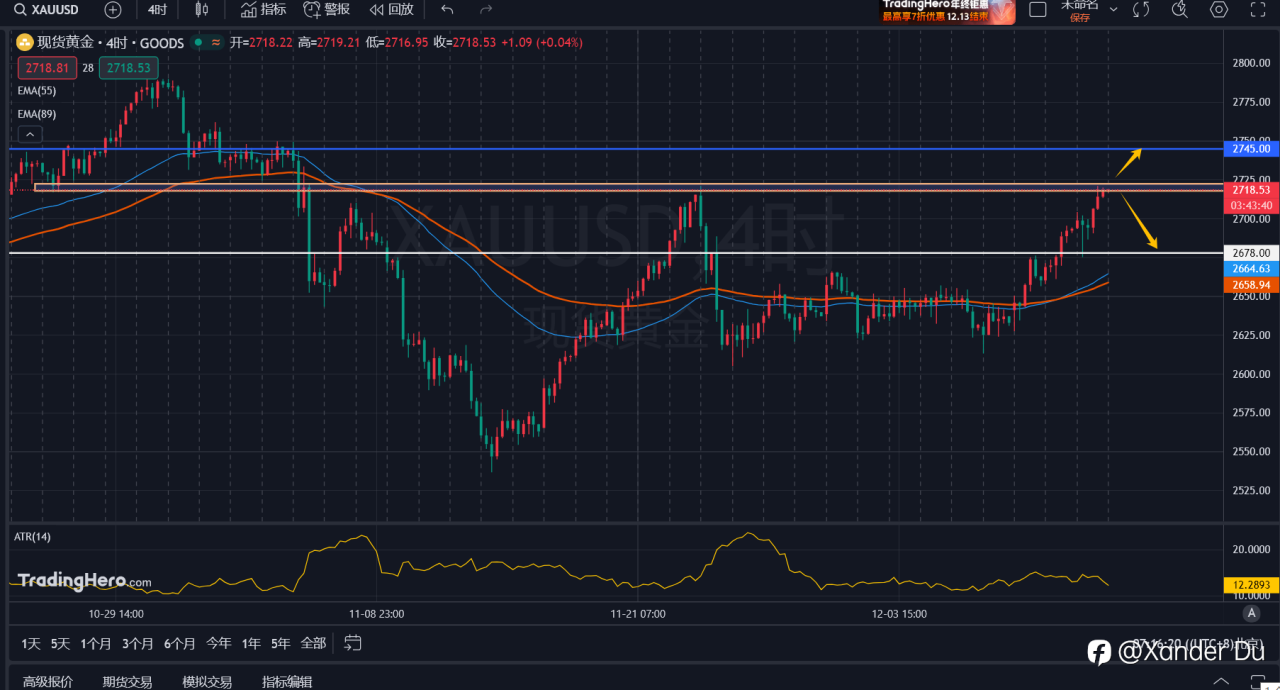Set time range to 6个月
Image resolution: width=1280 pixels, height=690 pixels.
(x=180, y=643)
